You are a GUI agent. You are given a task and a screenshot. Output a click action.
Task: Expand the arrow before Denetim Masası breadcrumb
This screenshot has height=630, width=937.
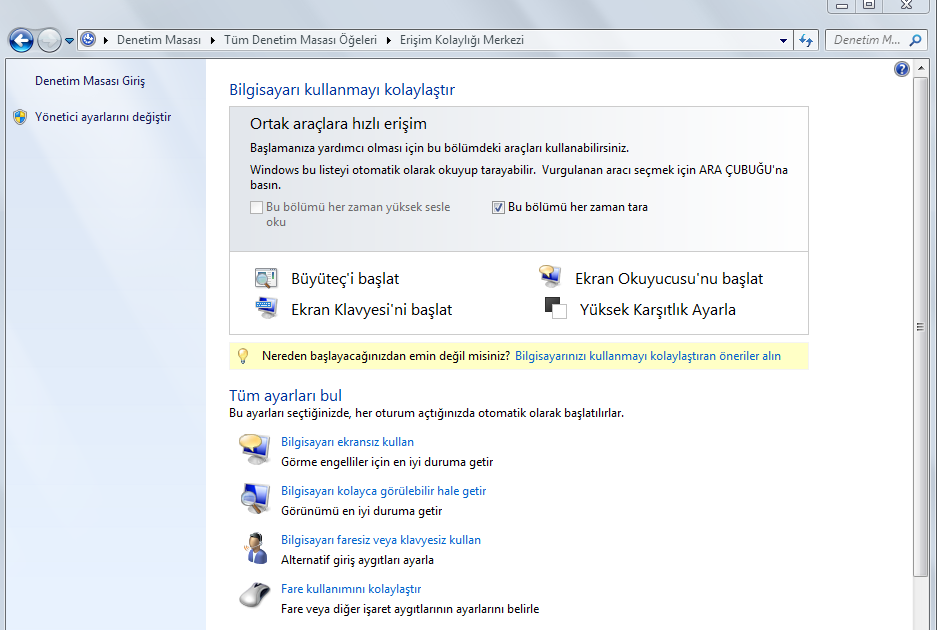point(106,40)
